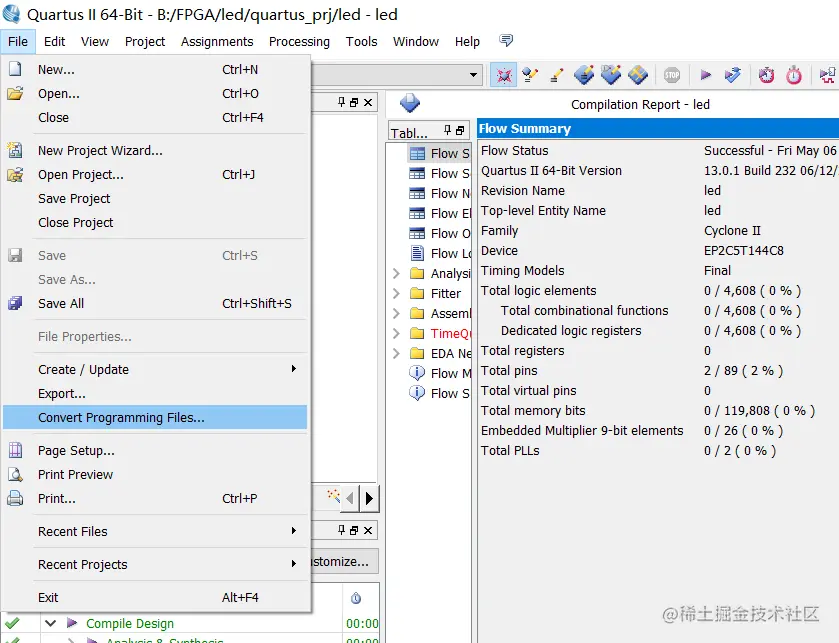Pin the Table of Contents panel

pyautogui.click(x=448, y=130)
